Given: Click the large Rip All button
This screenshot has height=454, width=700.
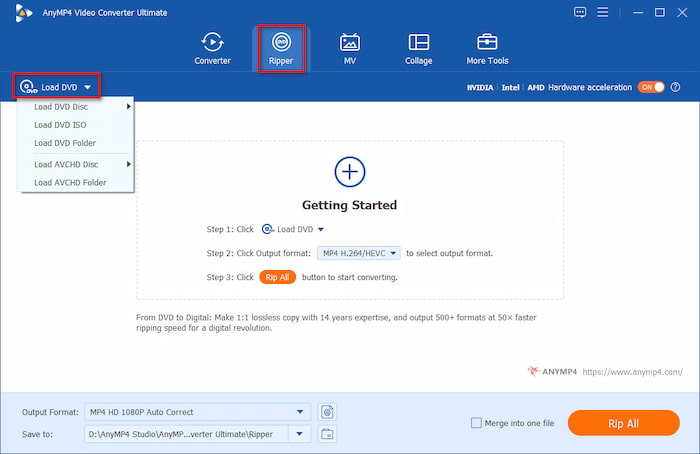Looking at the screenshot, I should pyautogui.click(x=624, y=423).
